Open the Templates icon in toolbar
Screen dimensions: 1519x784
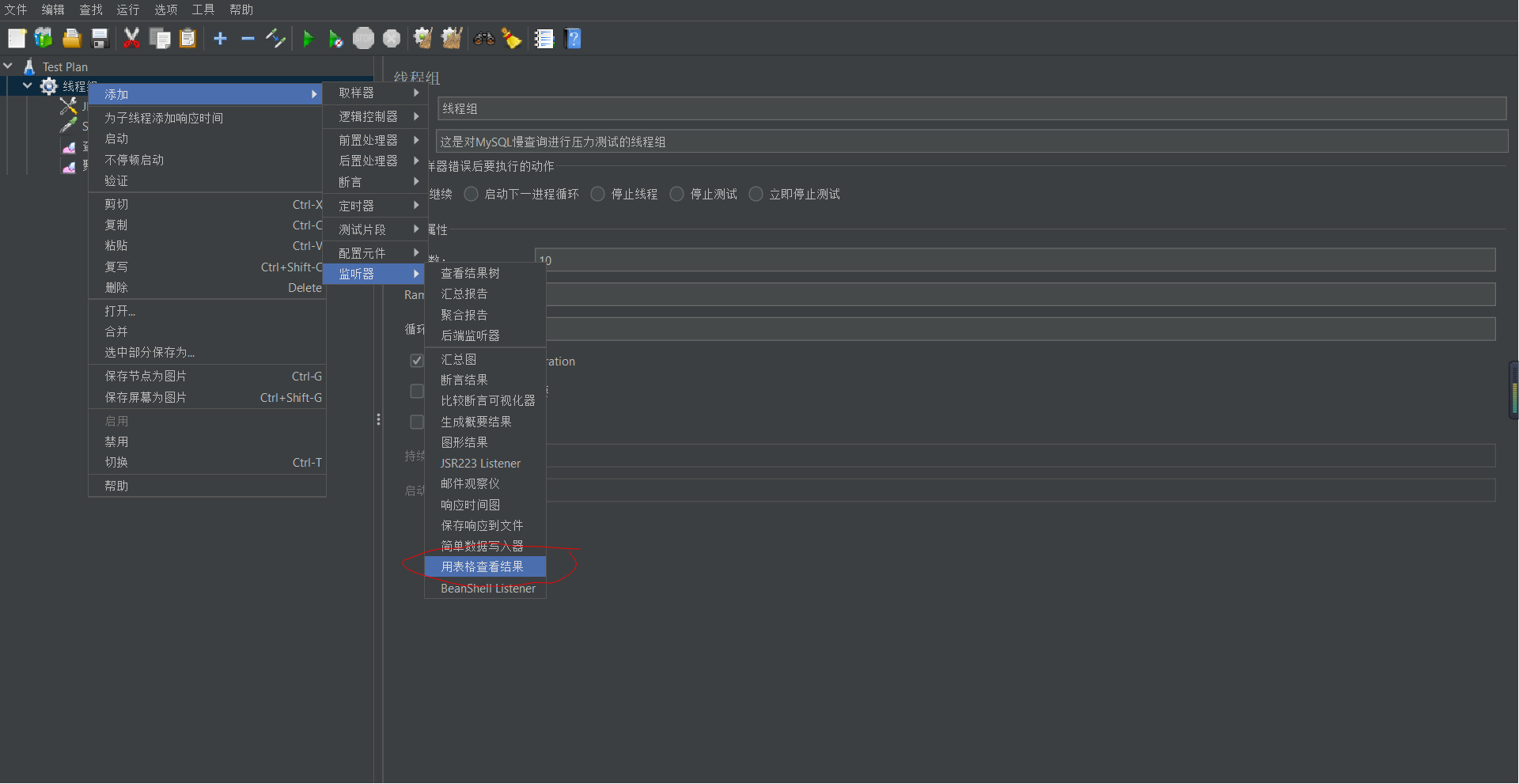point(44,38)
